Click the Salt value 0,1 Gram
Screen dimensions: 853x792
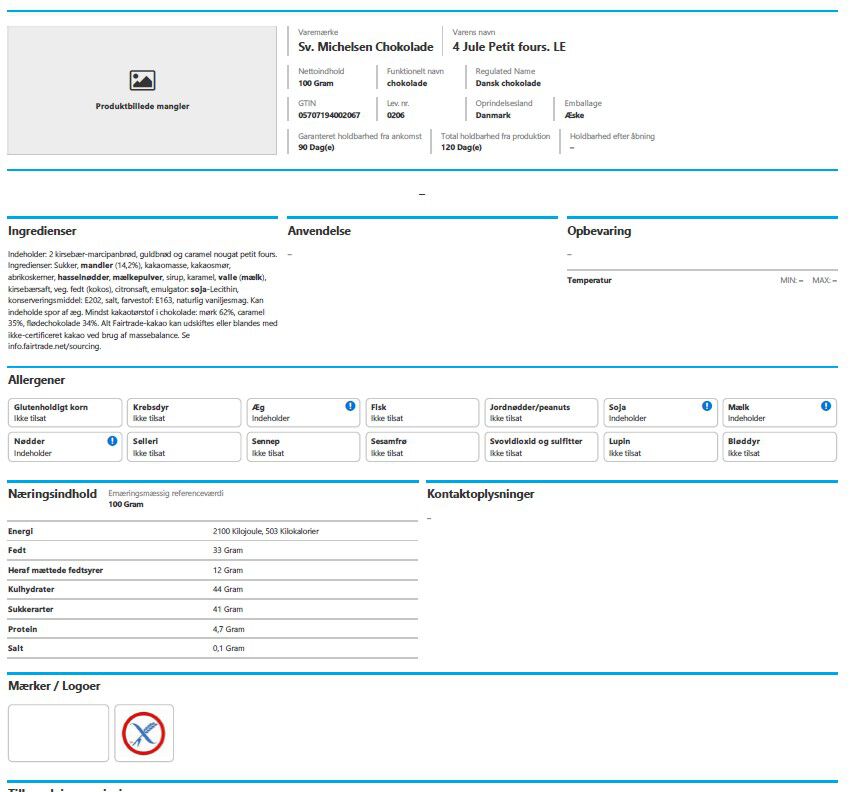point(228,648)
